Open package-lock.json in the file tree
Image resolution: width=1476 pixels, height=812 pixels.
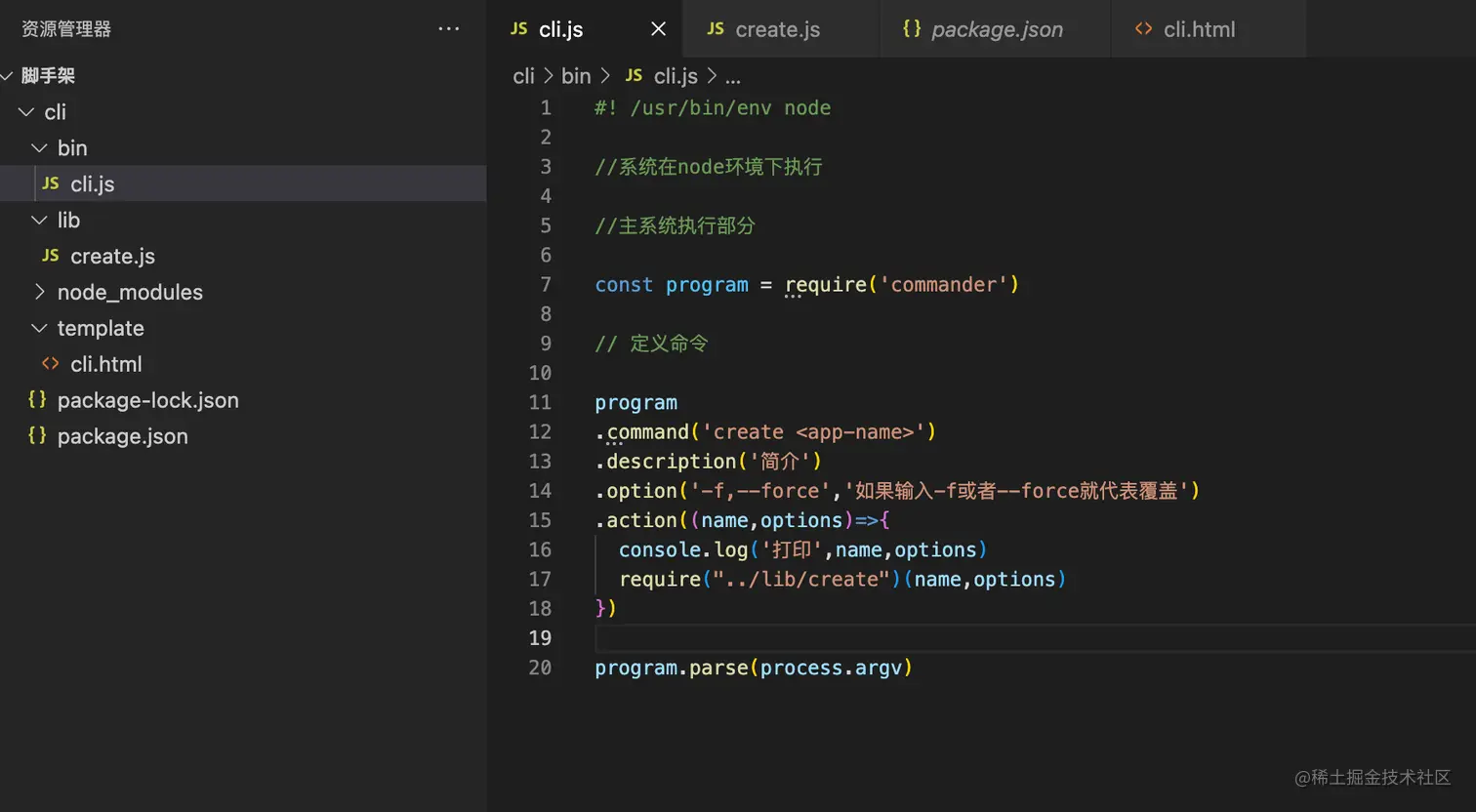pyautogui.click(x=243, y=400)
